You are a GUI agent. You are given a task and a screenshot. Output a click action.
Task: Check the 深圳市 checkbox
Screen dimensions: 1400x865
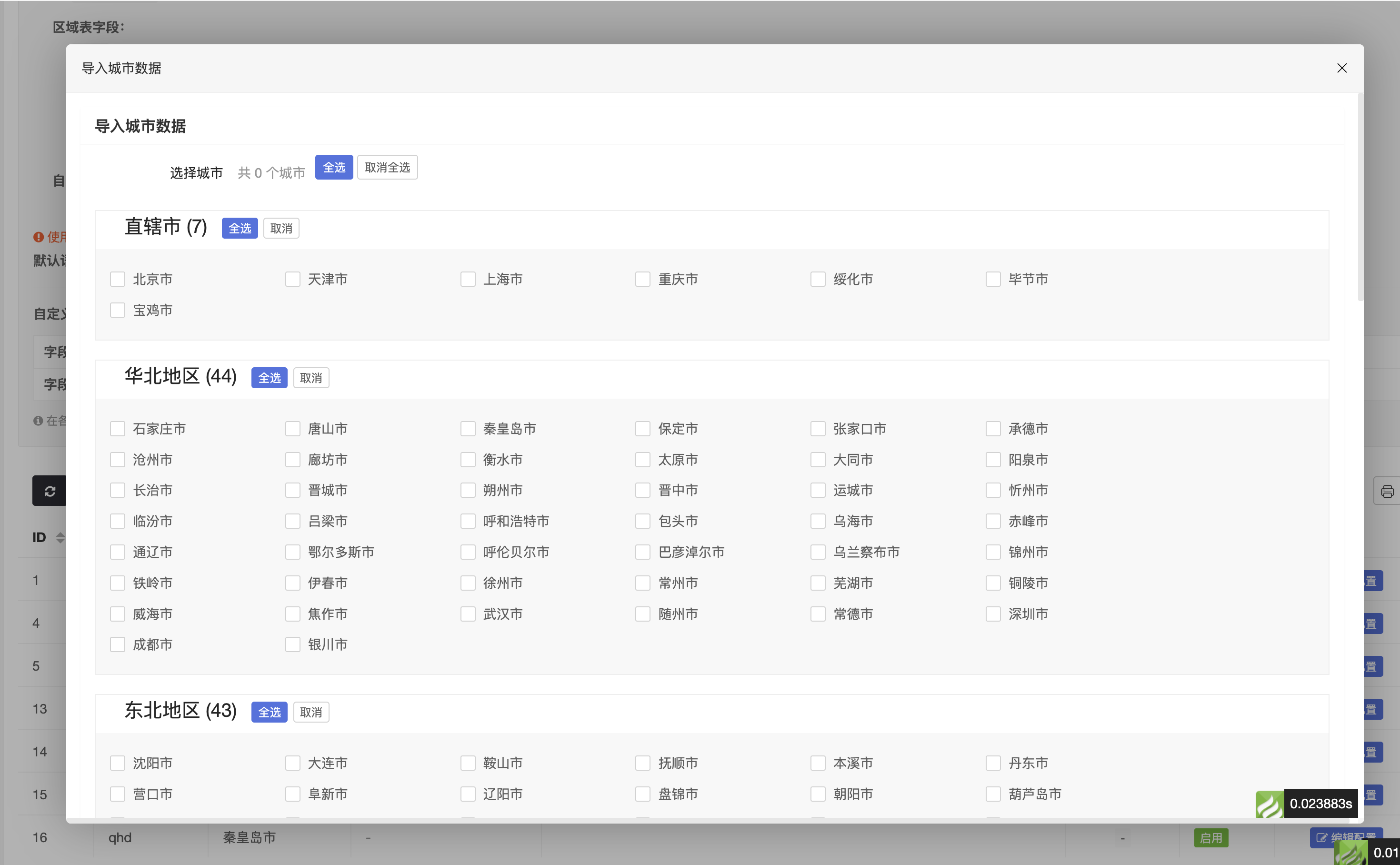click(993, 614)
